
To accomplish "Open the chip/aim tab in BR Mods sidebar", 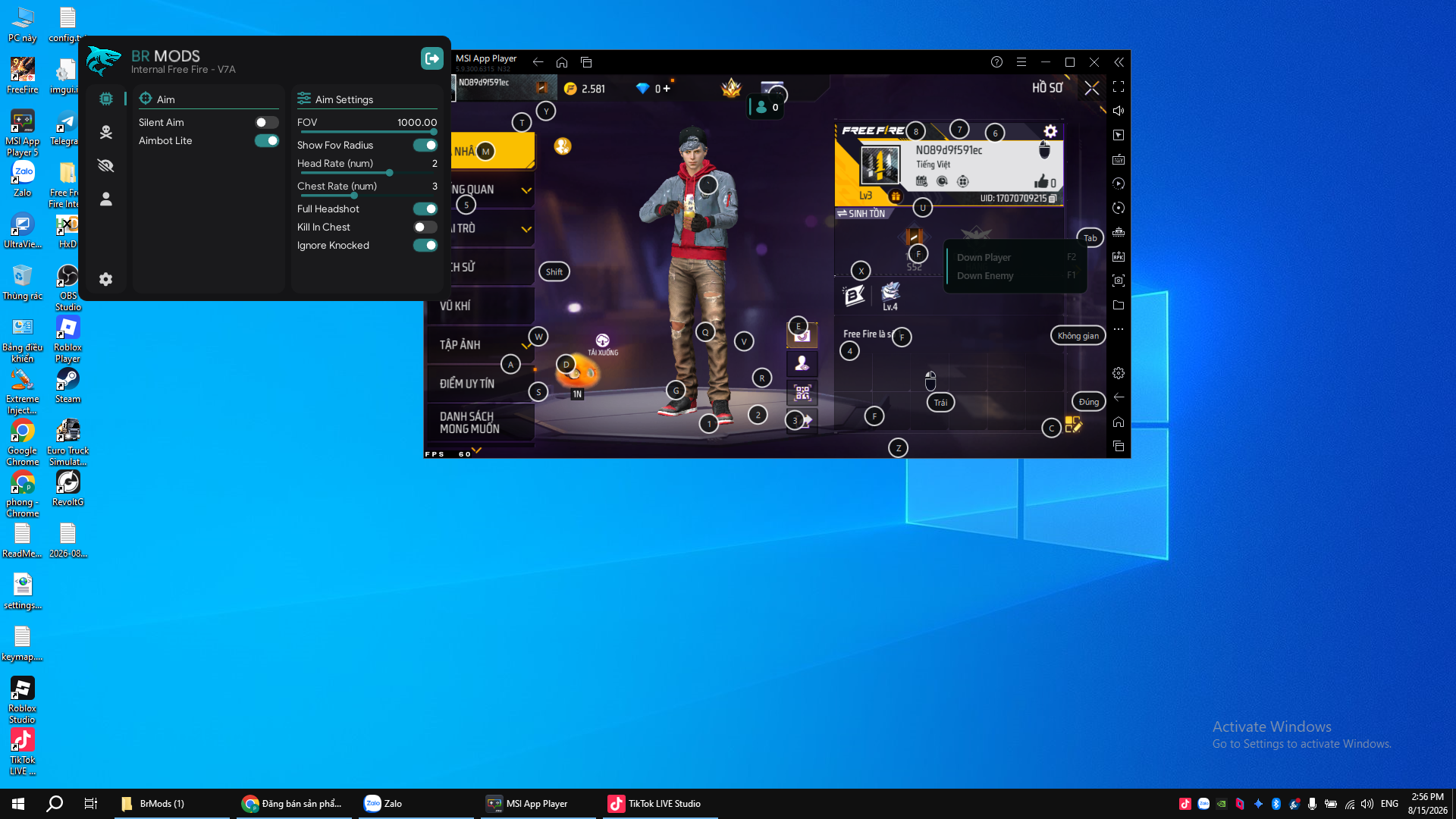I will [106, 99].
